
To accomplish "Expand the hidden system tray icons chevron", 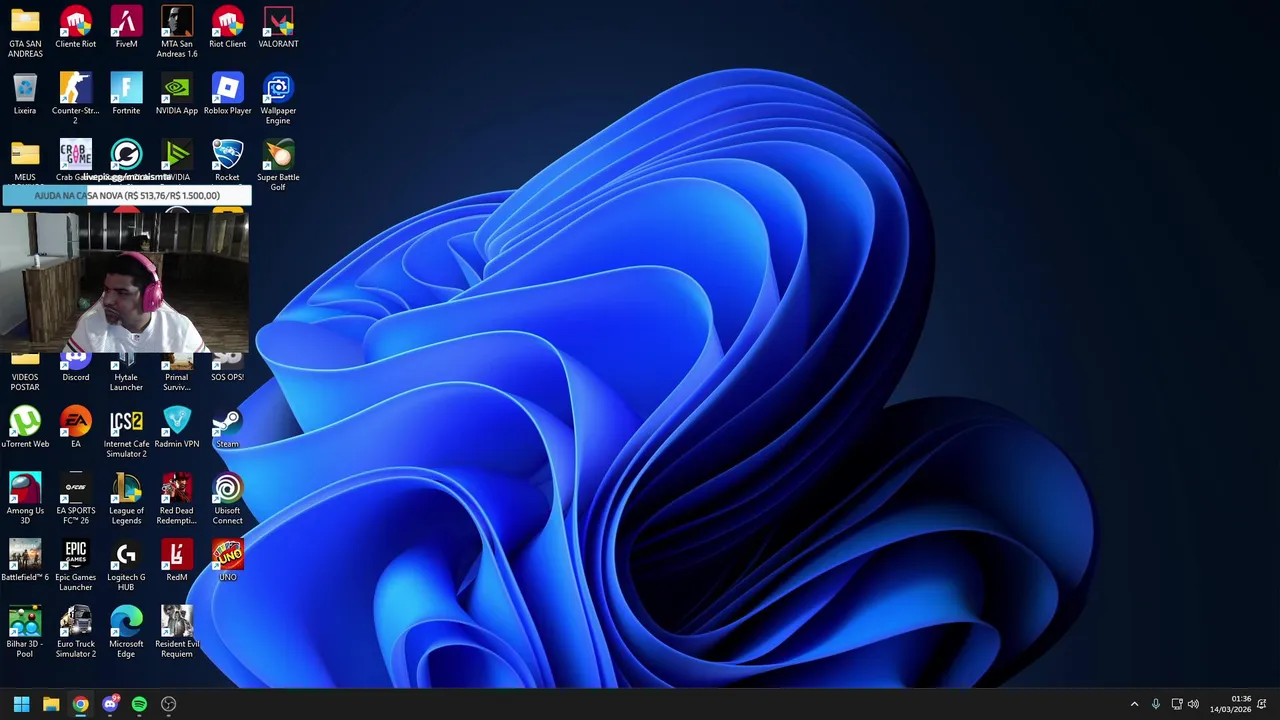I will point(1134,704).
